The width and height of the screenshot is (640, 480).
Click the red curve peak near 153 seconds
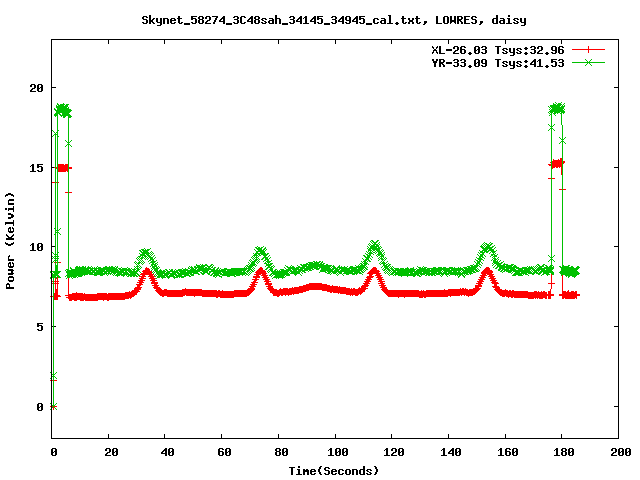[487, 271]
